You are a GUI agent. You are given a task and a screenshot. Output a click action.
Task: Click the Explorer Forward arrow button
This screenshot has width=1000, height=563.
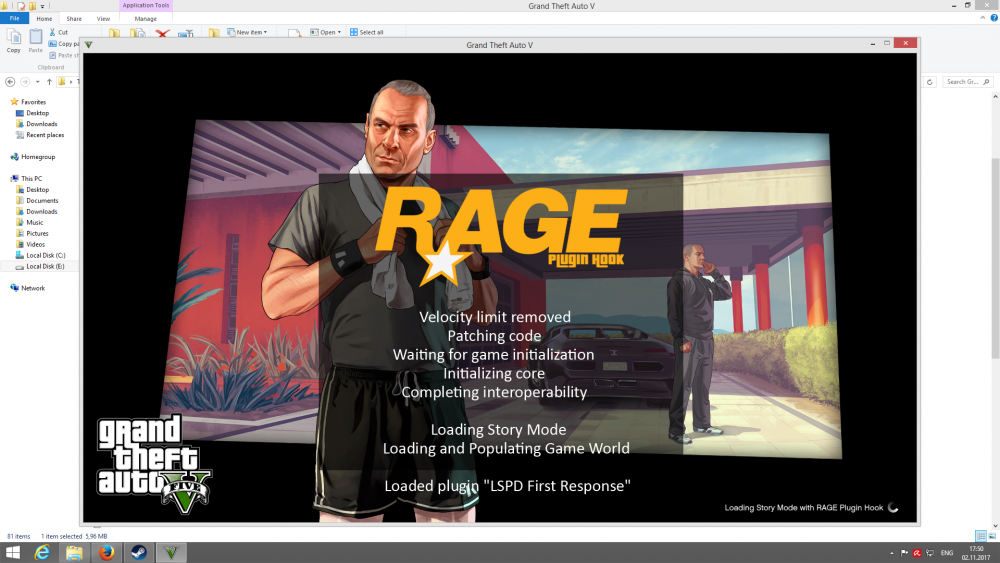point(25,82)
